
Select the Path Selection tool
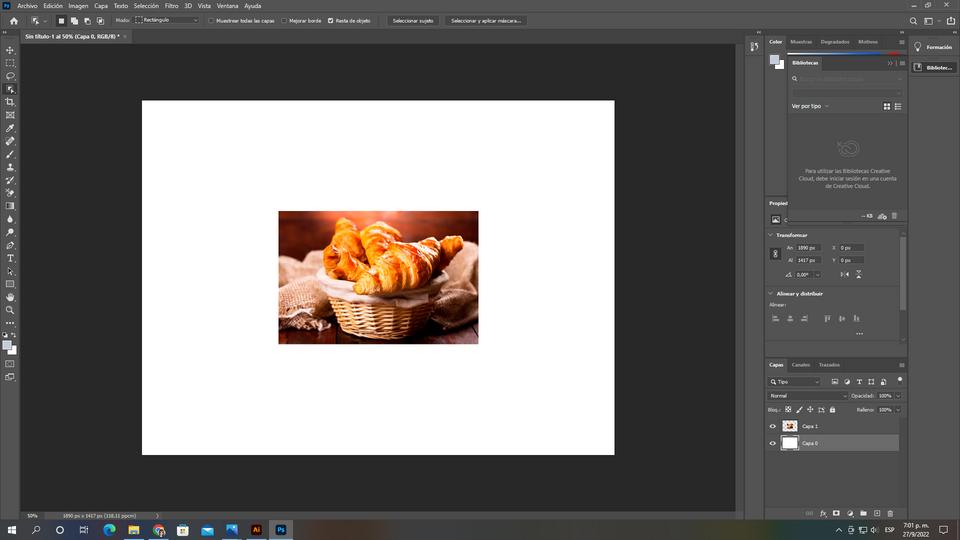[10, 271]
